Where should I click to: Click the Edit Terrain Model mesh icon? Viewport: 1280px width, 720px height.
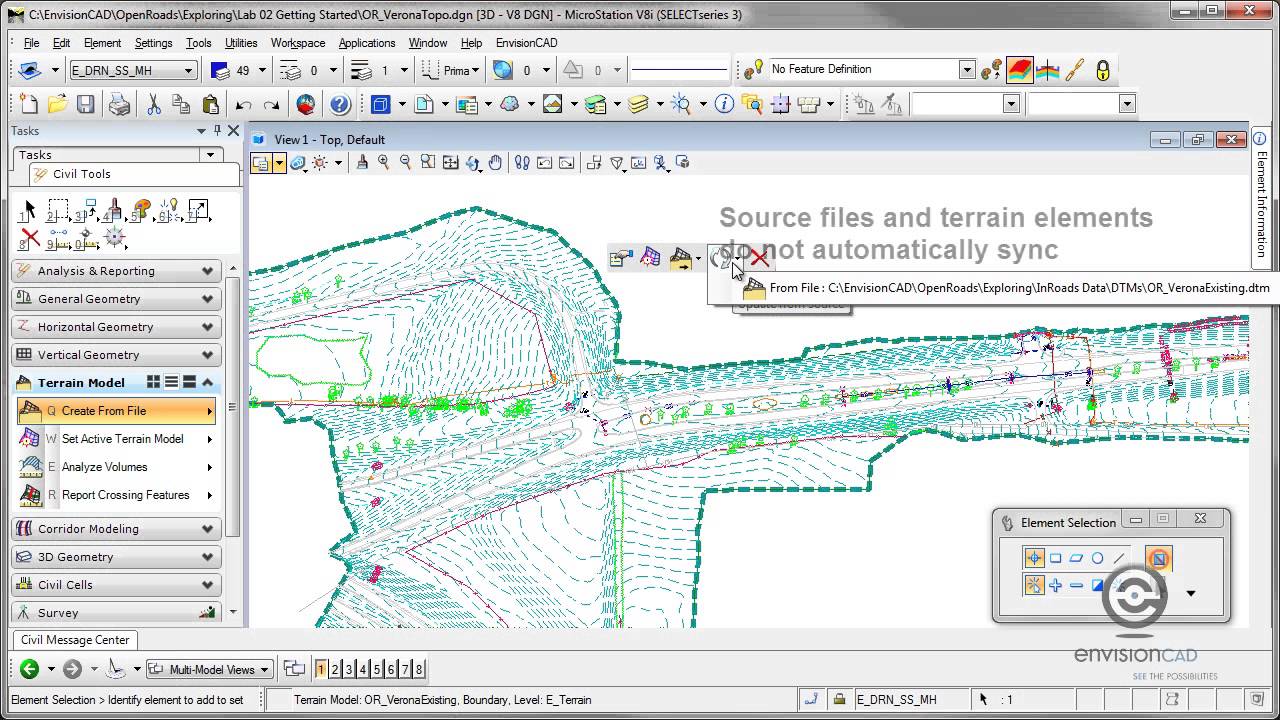pyautogui.click(x=650, y=259)
